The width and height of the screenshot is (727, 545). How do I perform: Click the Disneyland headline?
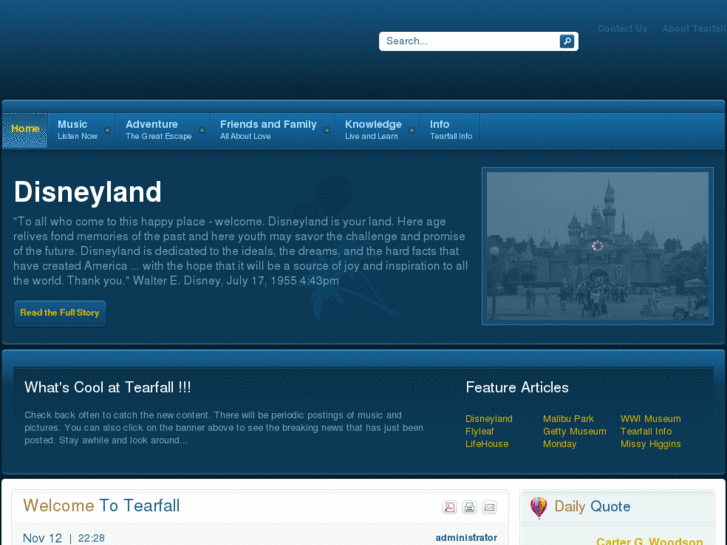(88, 192)
